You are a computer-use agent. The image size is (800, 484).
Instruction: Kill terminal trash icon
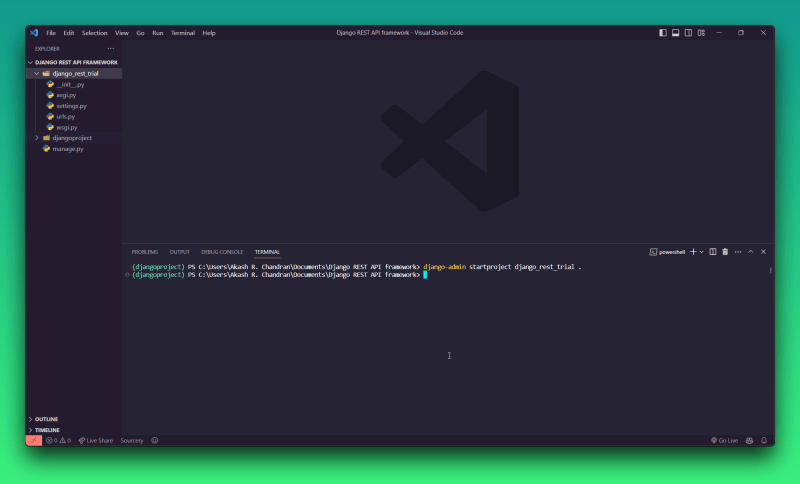[725, 252]
